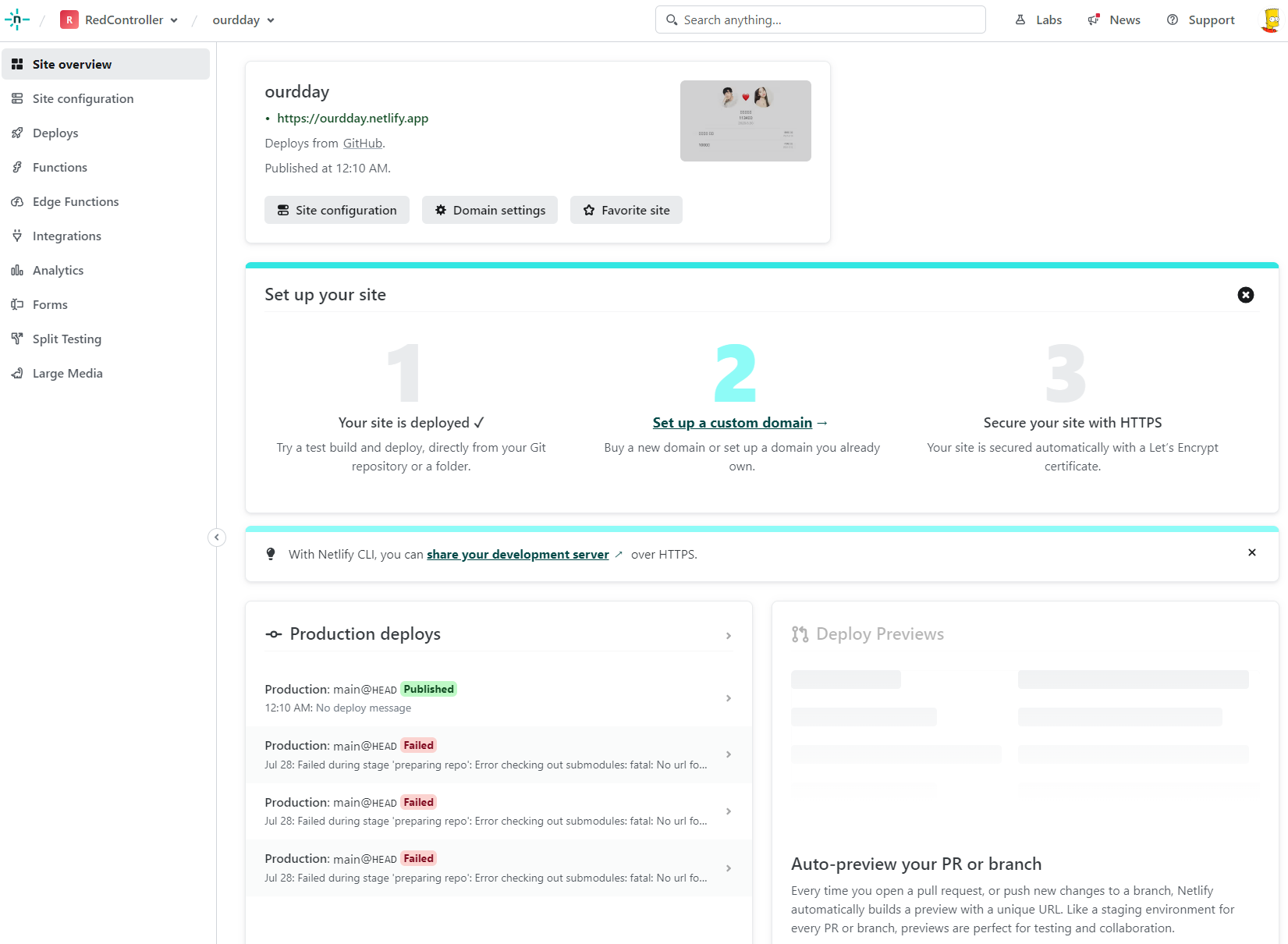Open the ourdday site switcher dropdown

243,20
